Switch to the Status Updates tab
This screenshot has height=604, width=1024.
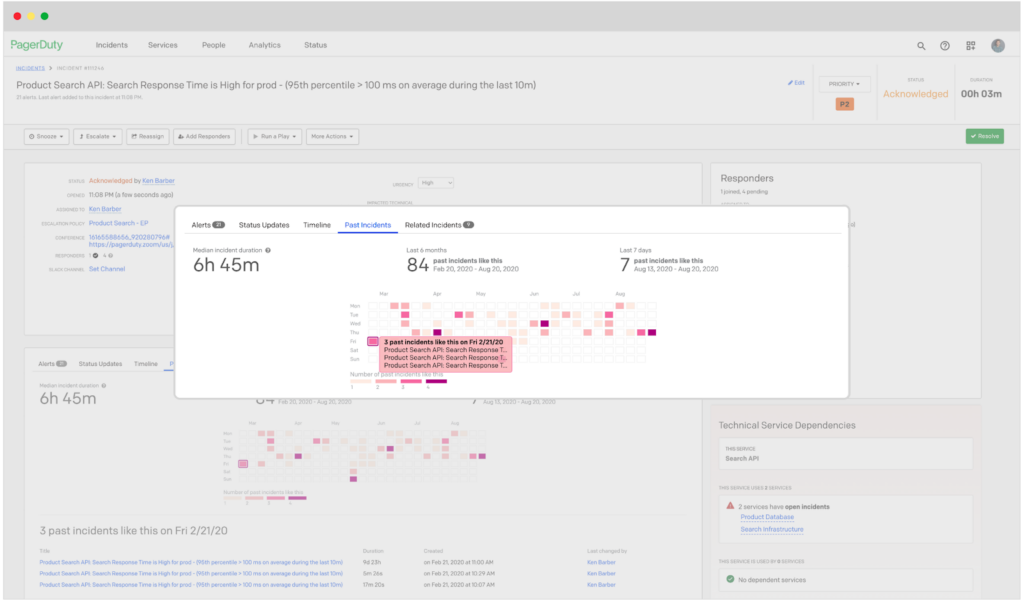coord(264,225)
